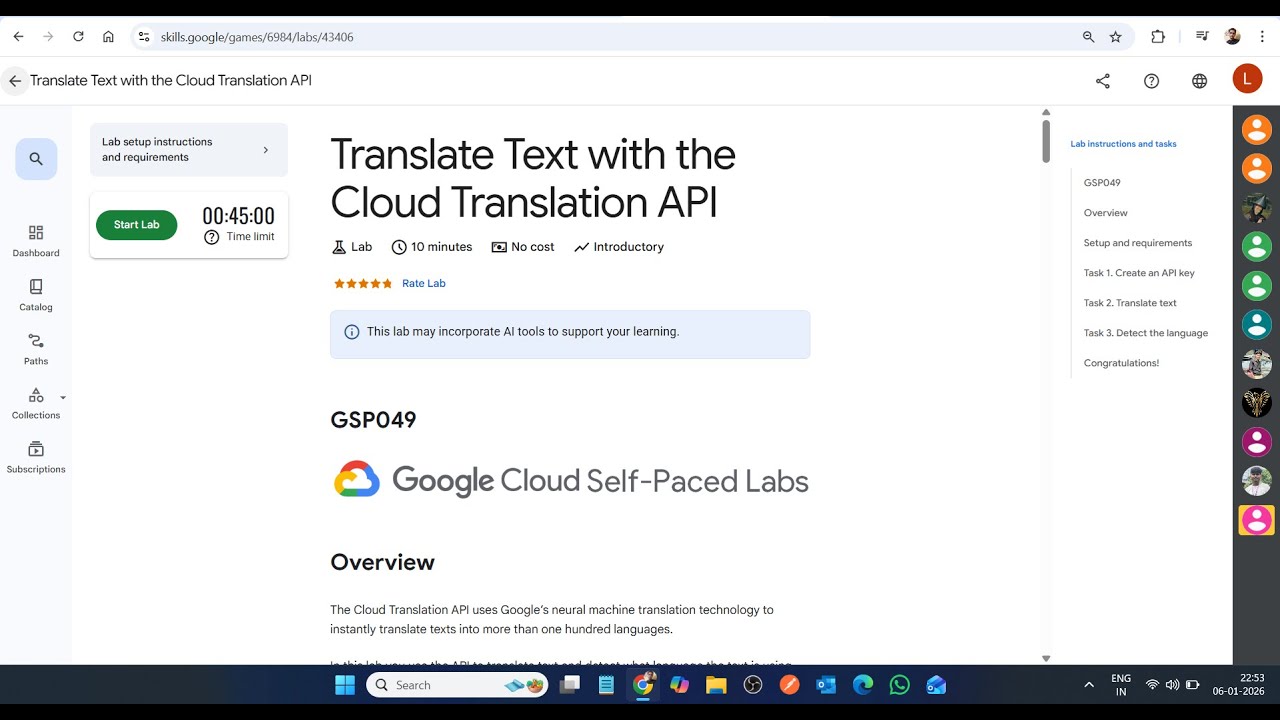
Task: View site information icon in address bar
Action: [144, 37]
